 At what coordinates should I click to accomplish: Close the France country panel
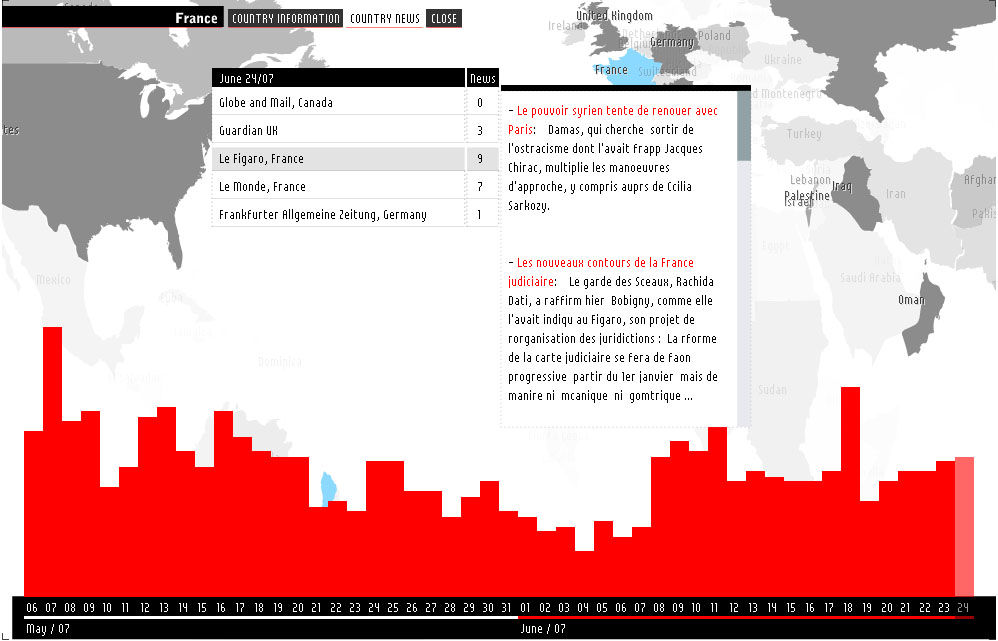click(x=444, y=19)
